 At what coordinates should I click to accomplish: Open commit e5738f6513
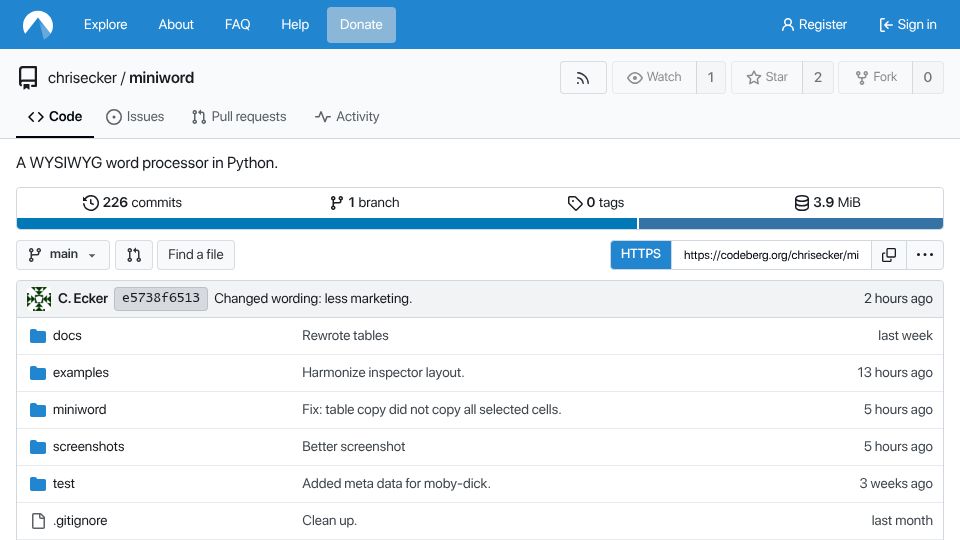click(161, 299)
